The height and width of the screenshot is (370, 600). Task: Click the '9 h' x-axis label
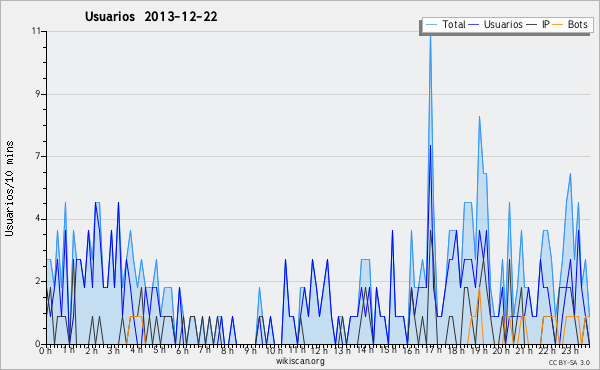[251, 350]
